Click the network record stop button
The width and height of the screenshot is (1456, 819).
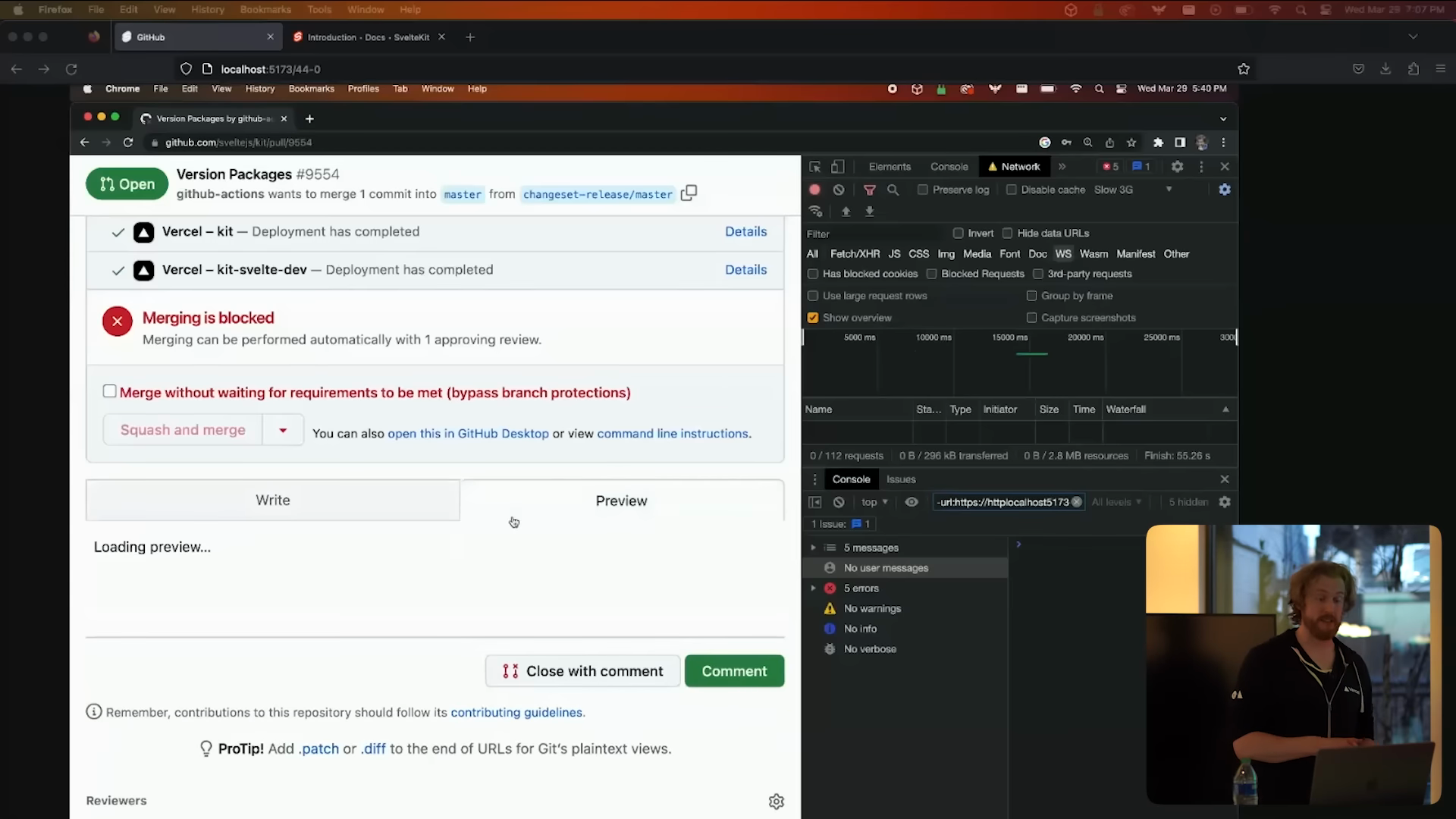(x=815, y=190)
